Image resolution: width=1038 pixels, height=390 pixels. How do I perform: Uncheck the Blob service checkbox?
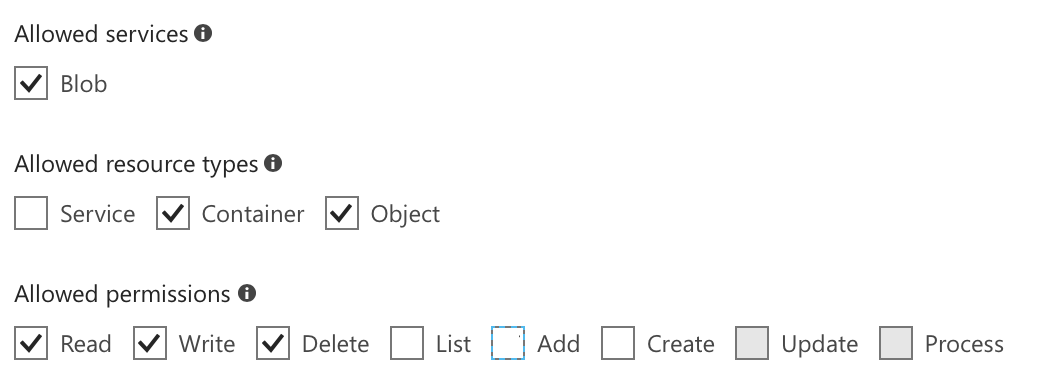30,83
